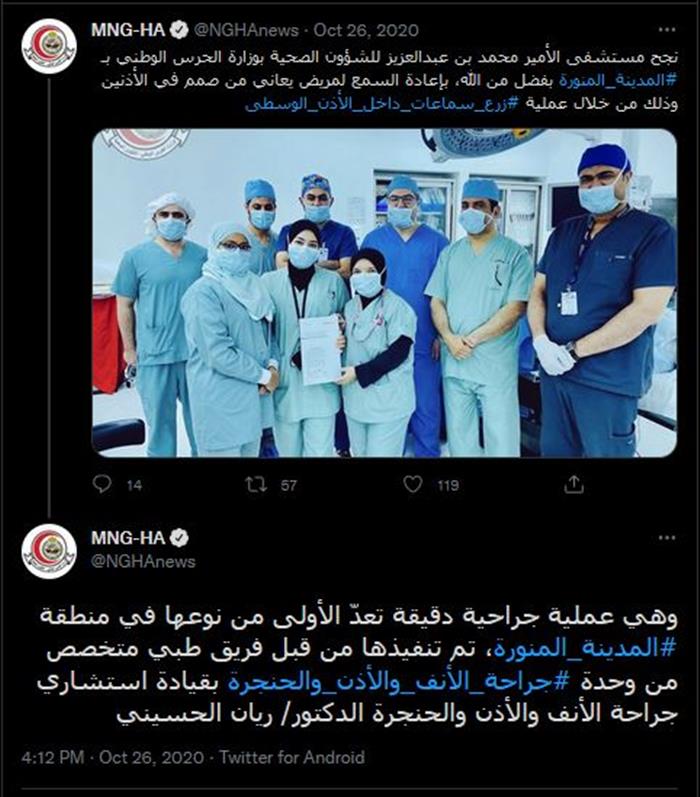The width and height of the screenshot is (700, 797).
Task: Click the 4:12 PM timestamp of second tweet
Action: click(x=53, y=757)
